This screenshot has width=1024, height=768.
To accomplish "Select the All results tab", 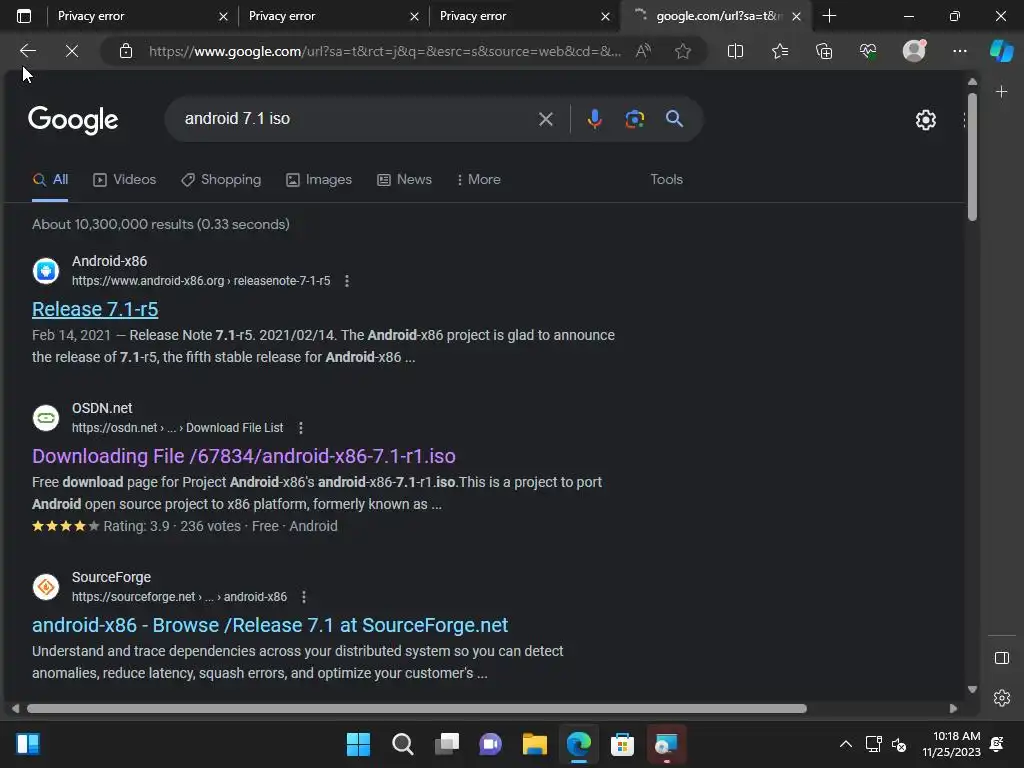I will tap(50, 180).
